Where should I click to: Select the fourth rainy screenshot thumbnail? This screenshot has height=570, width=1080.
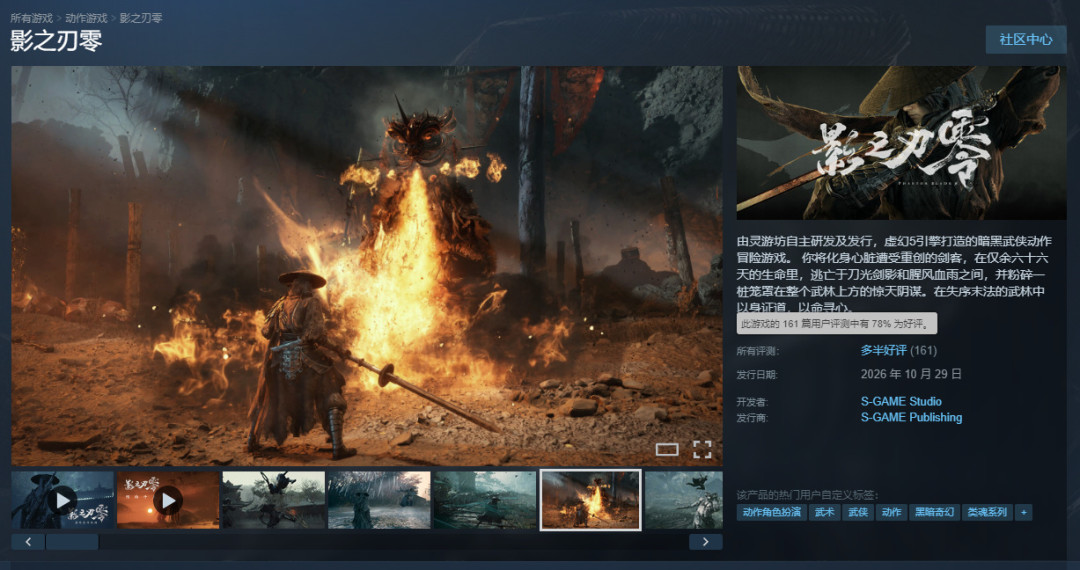tap(379, 500)
